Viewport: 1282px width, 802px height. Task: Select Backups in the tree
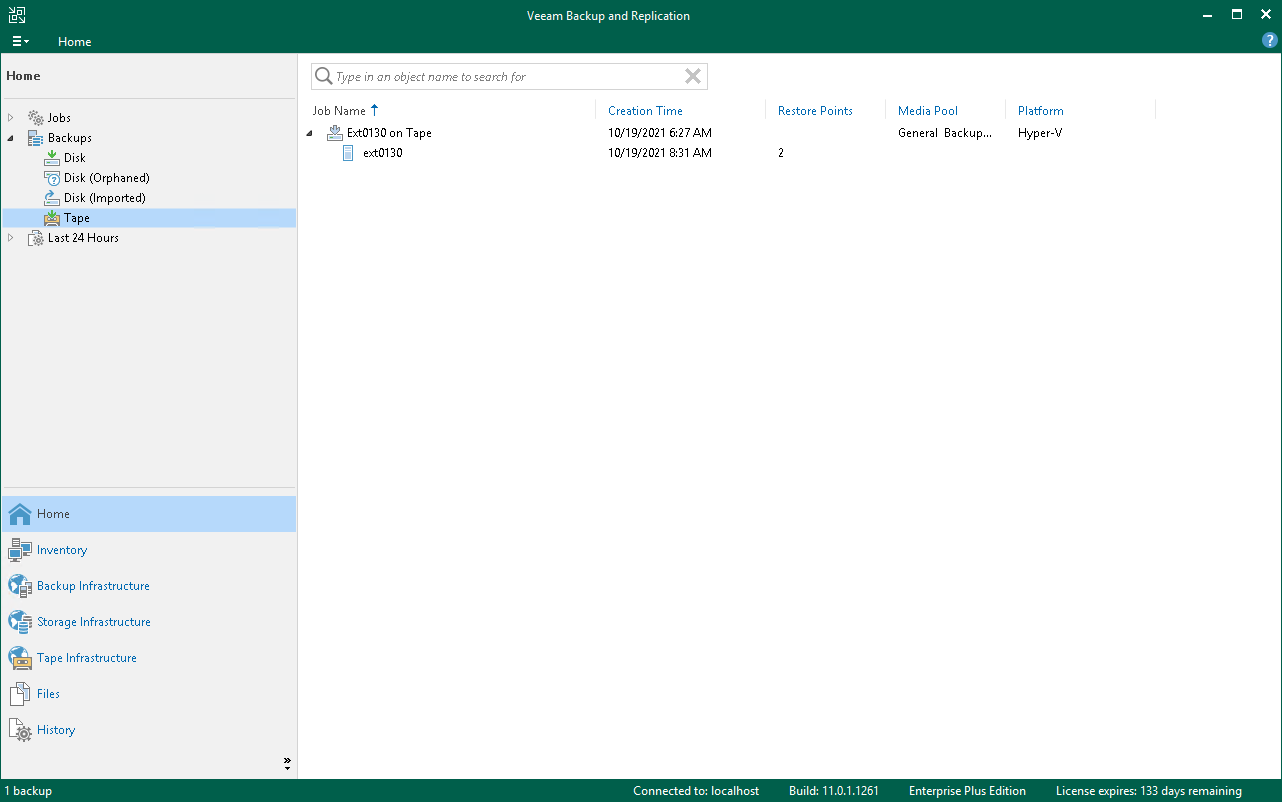pyautogui.click(x=70, y=138)
